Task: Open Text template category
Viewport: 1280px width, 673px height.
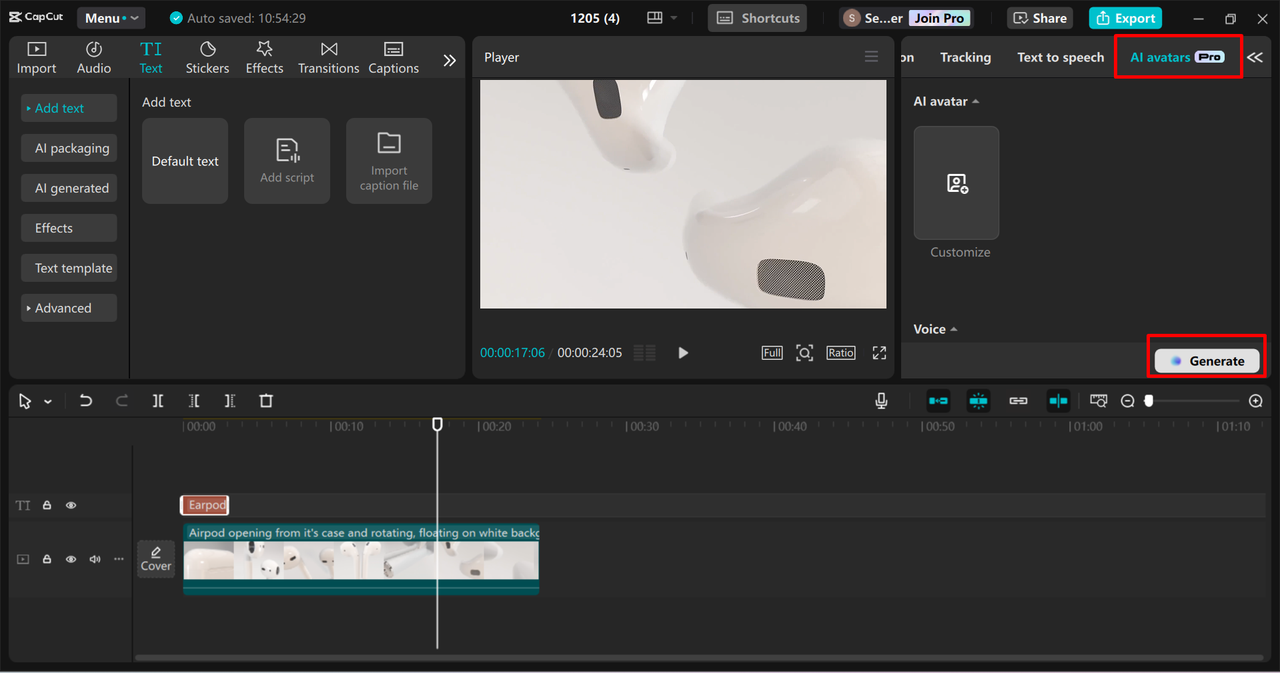Action: tap(69, 268)
